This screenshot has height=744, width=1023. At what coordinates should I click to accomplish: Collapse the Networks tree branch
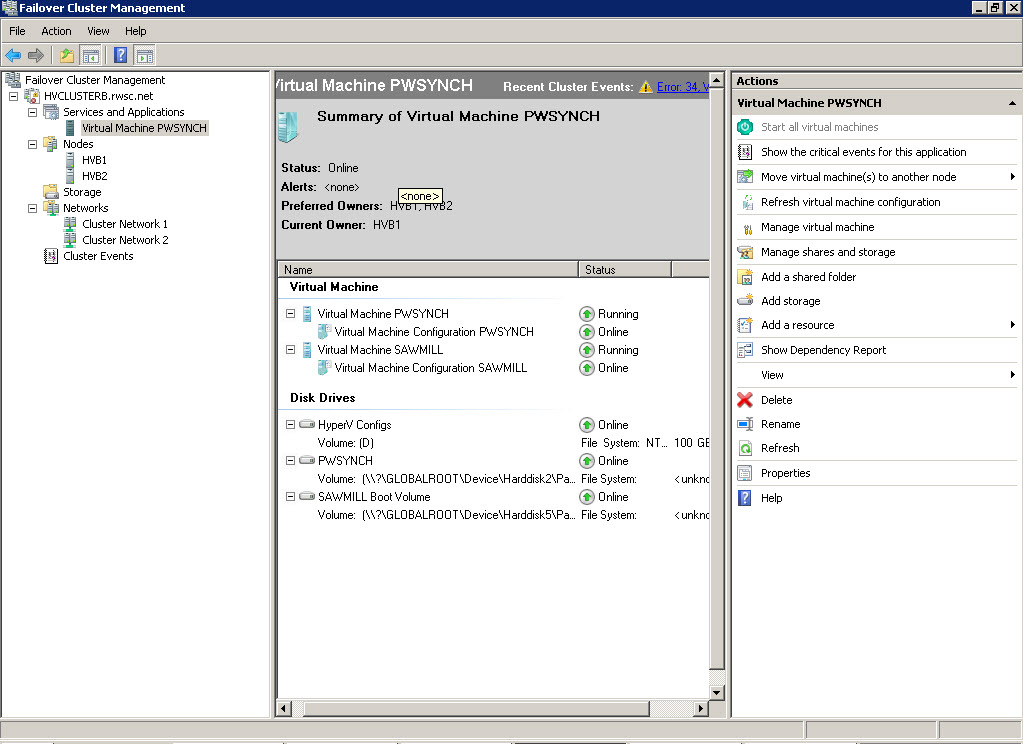click(32, 208)
